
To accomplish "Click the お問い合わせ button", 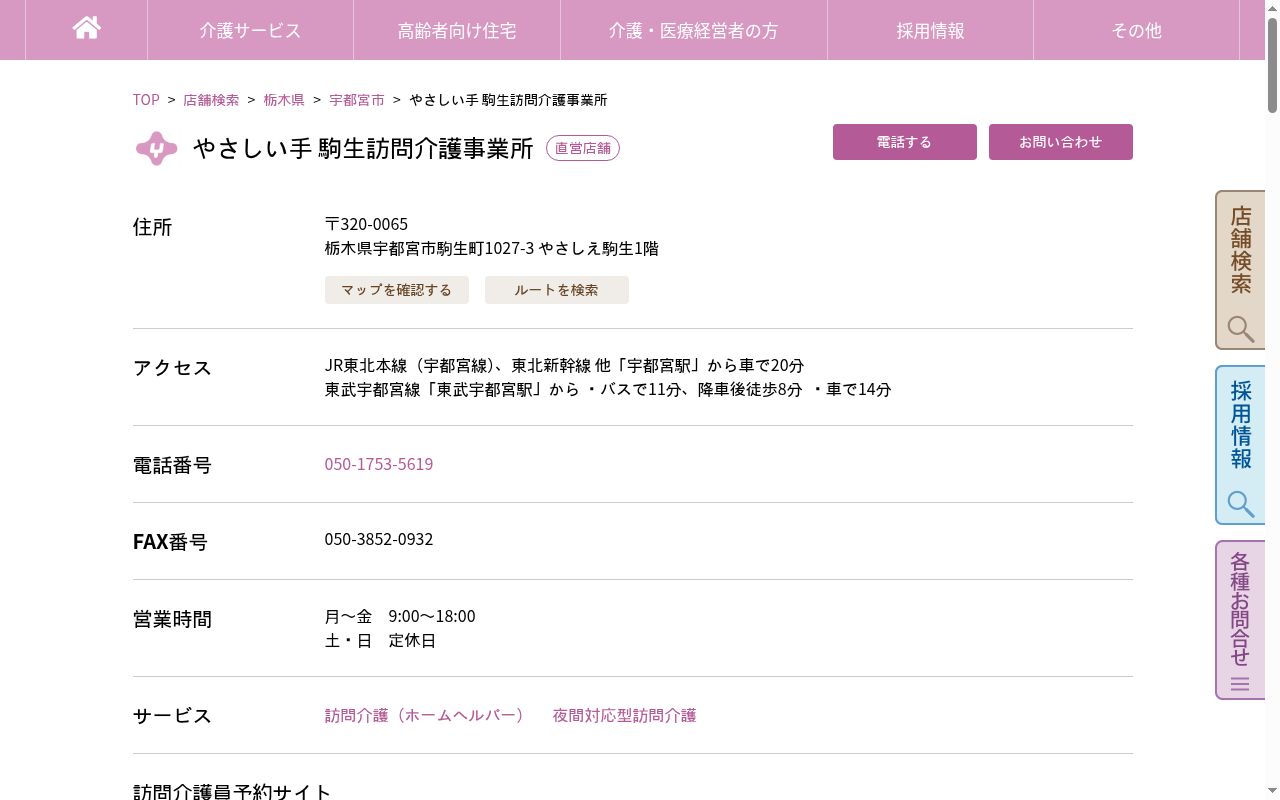I will [1060, 142].
